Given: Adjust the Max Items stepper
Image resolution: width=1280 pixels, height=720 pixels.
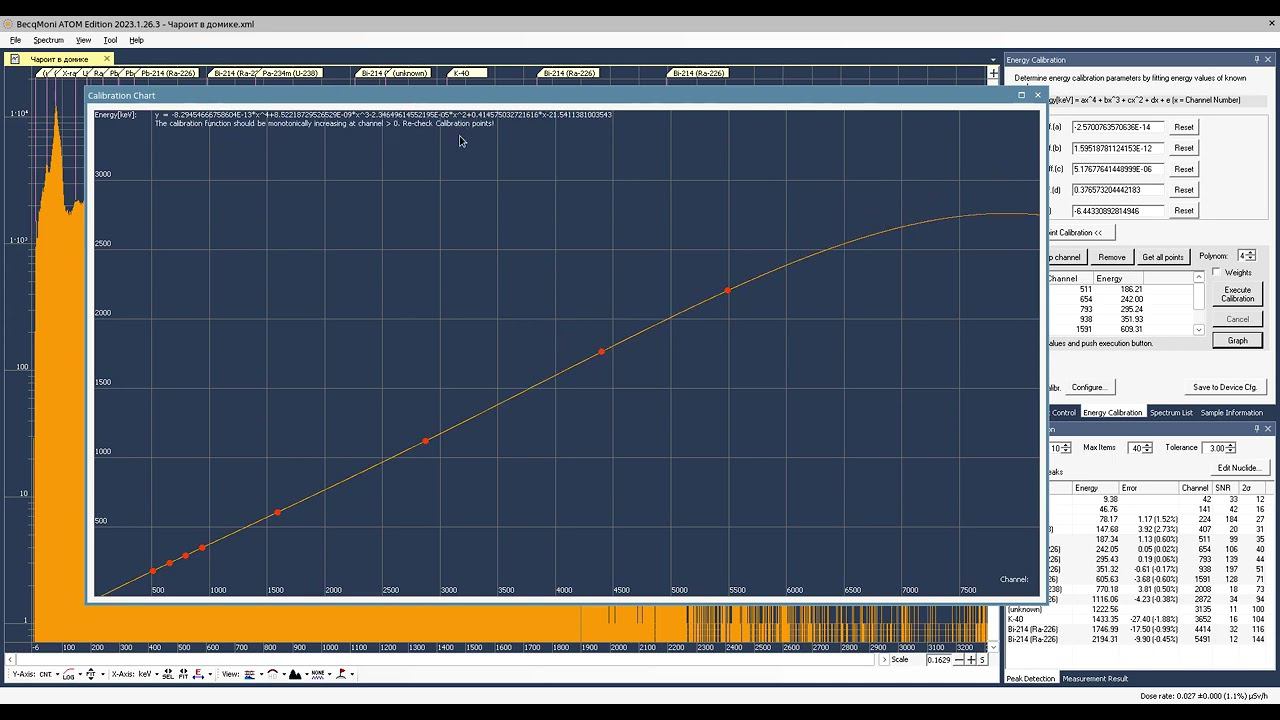Looking at the screenshot, I should point(1147,448).
